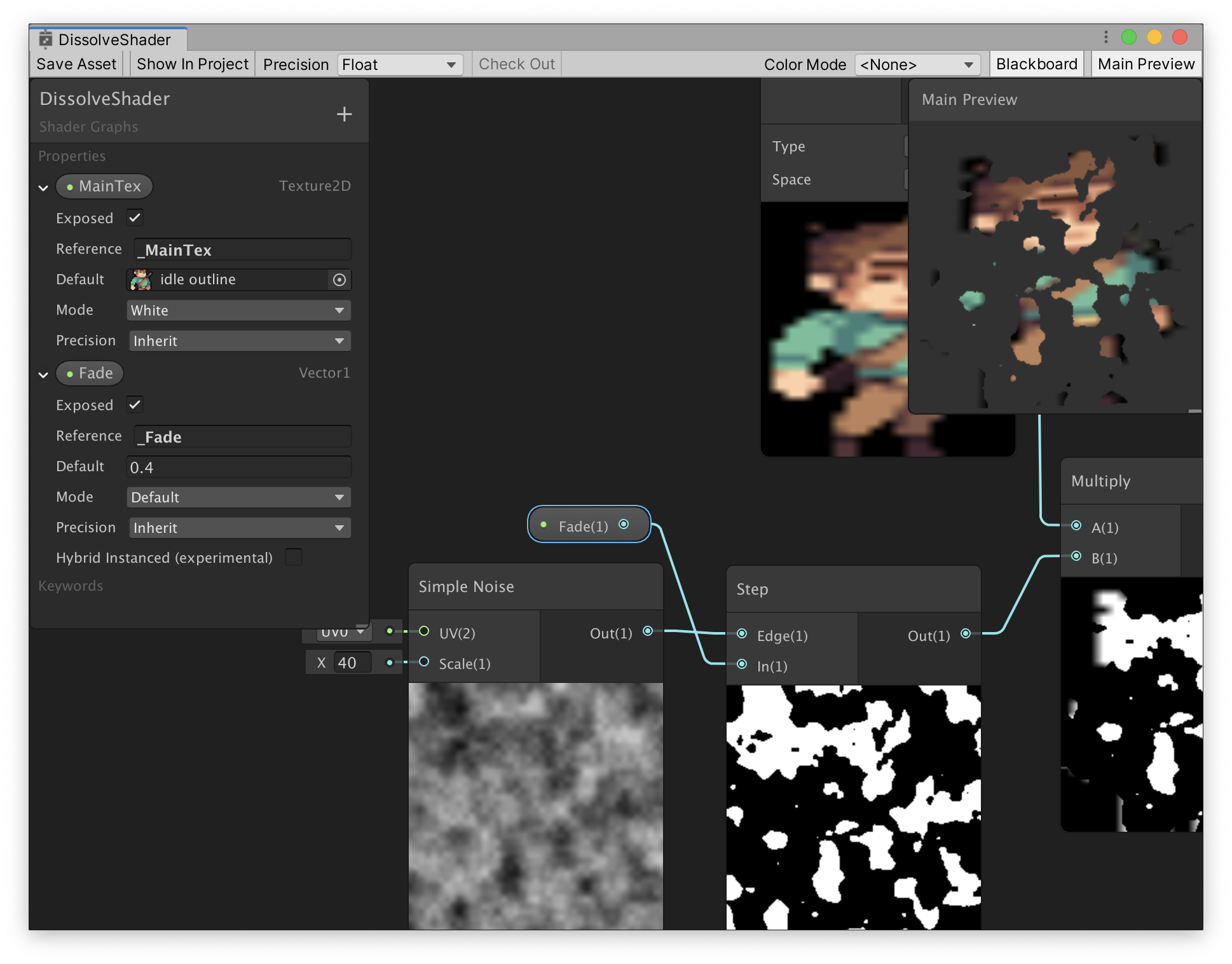1232x964 pixels.
Task: Click the plus icon to add property
Action: pyautogui.click(x=344, y=114)
